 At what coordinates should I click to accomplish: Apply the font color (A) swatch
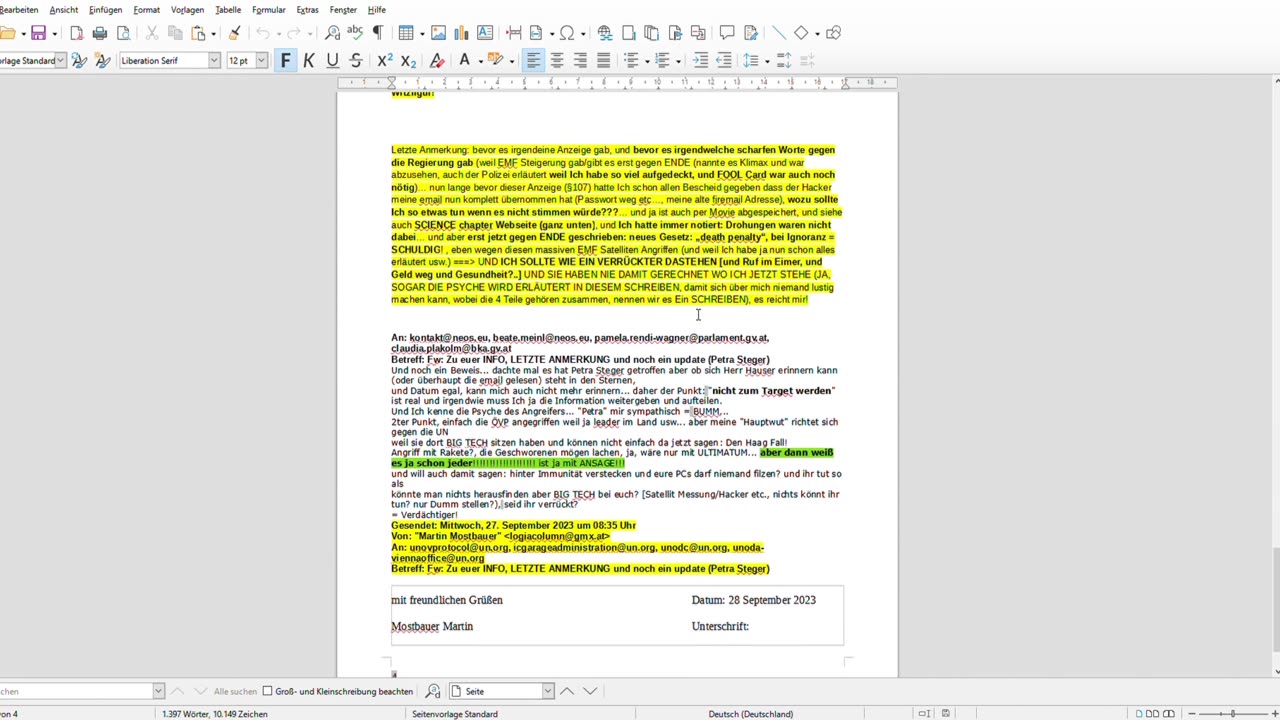pyautogui.click(x=464, y=61)
